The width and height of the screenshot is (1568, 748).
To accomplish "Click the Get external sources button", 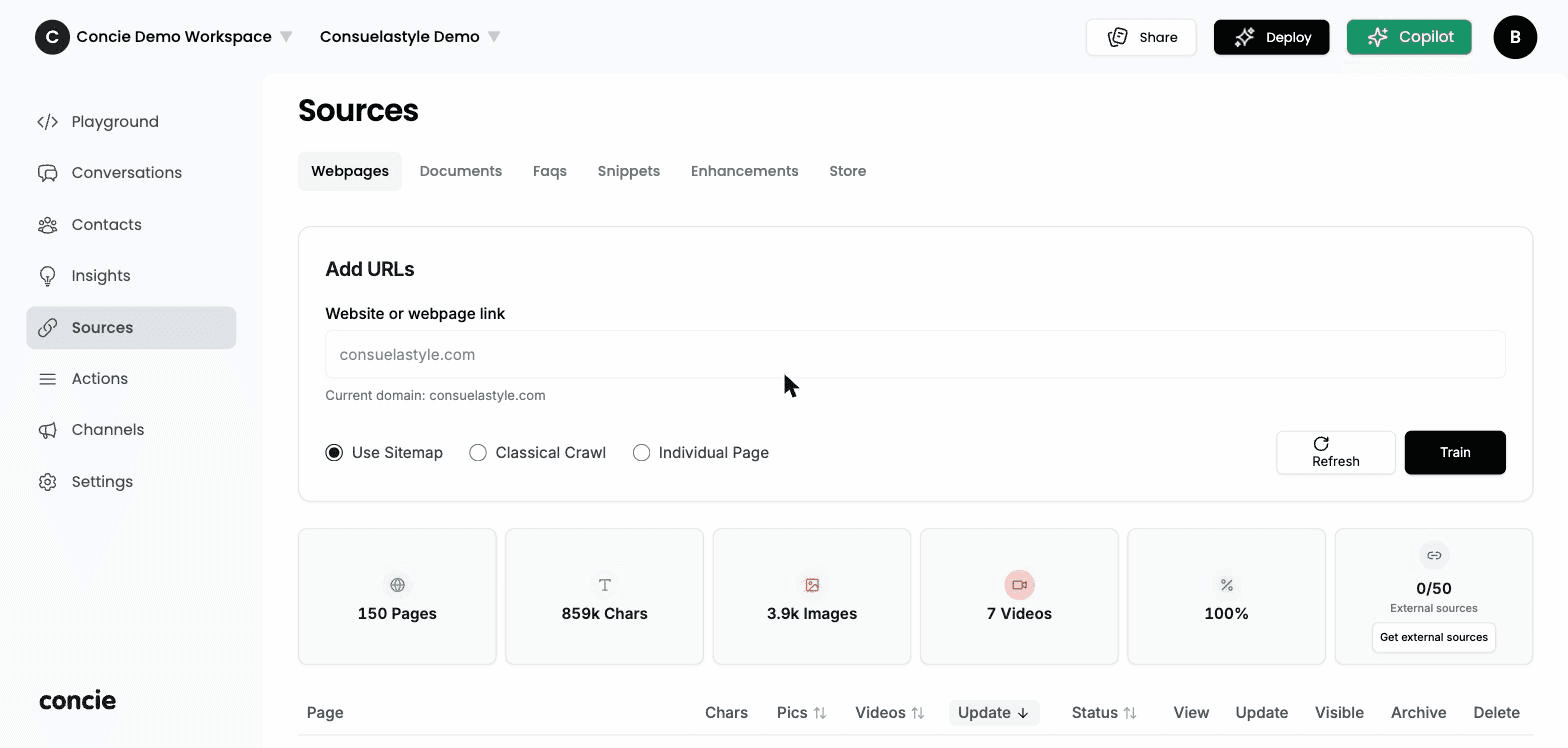I will 1434,637.
